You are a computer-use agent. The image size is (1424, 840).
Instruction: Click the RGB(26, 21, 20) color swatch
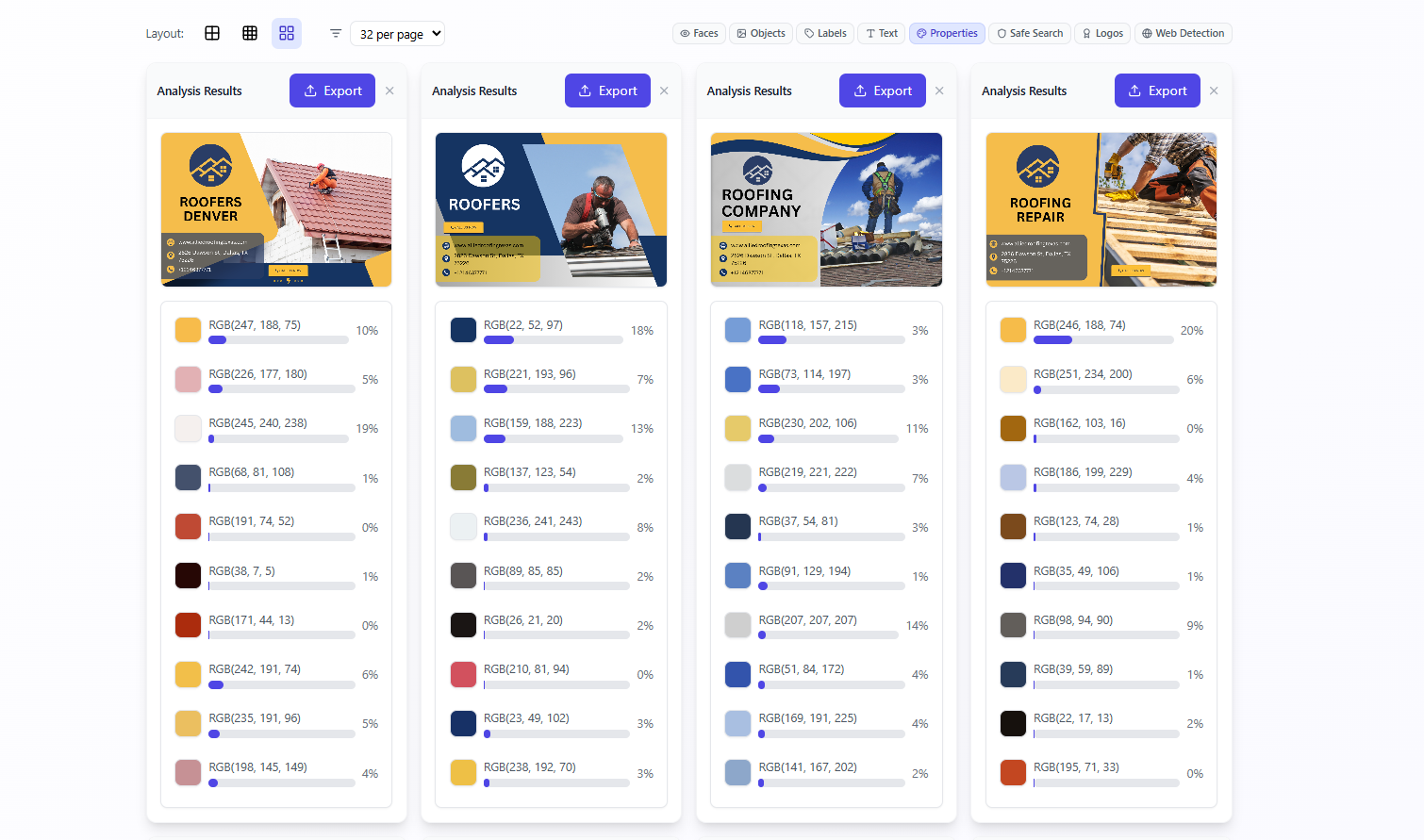463,624
